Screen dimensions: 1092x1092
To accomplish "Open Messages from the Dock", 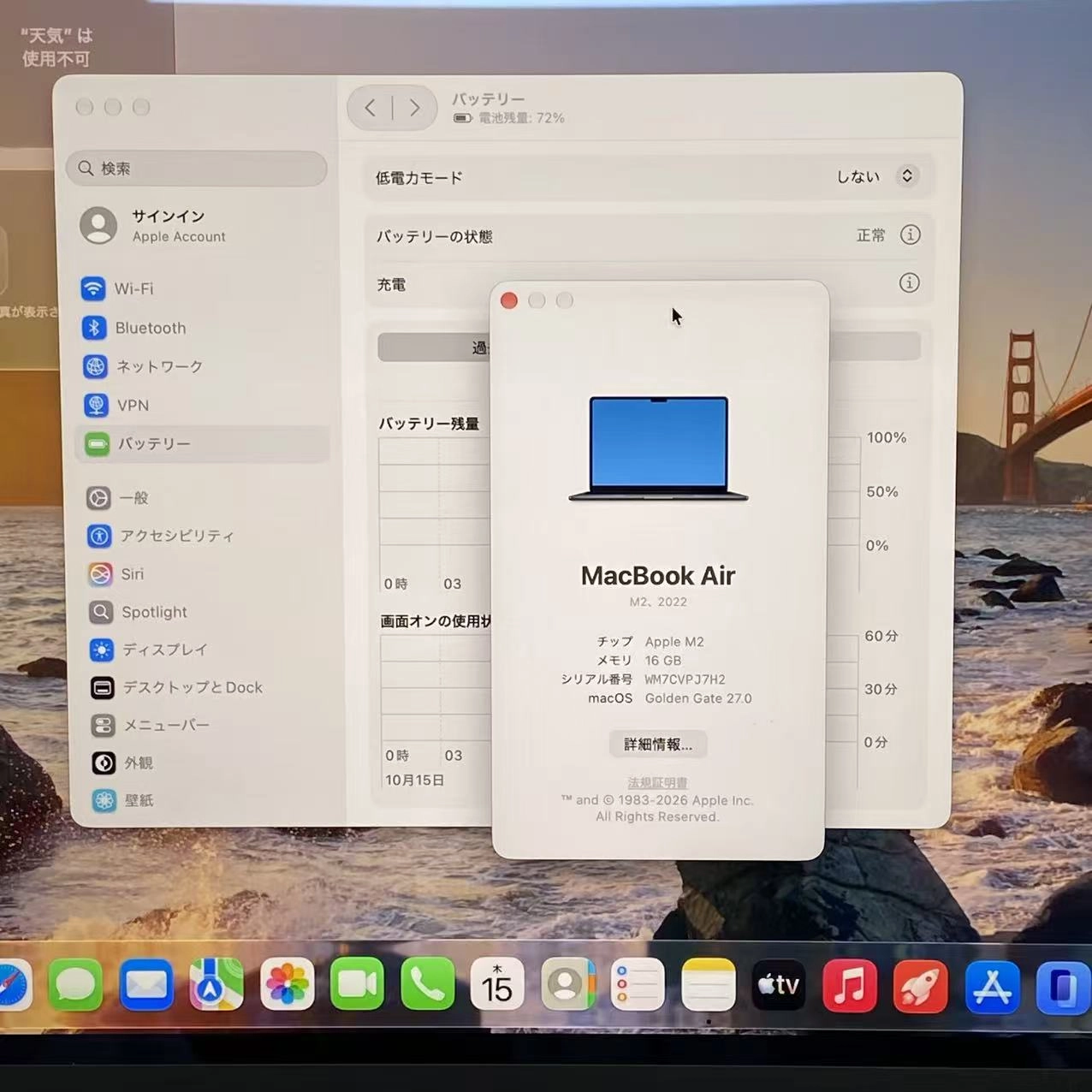I will click(x=75, y=985).
